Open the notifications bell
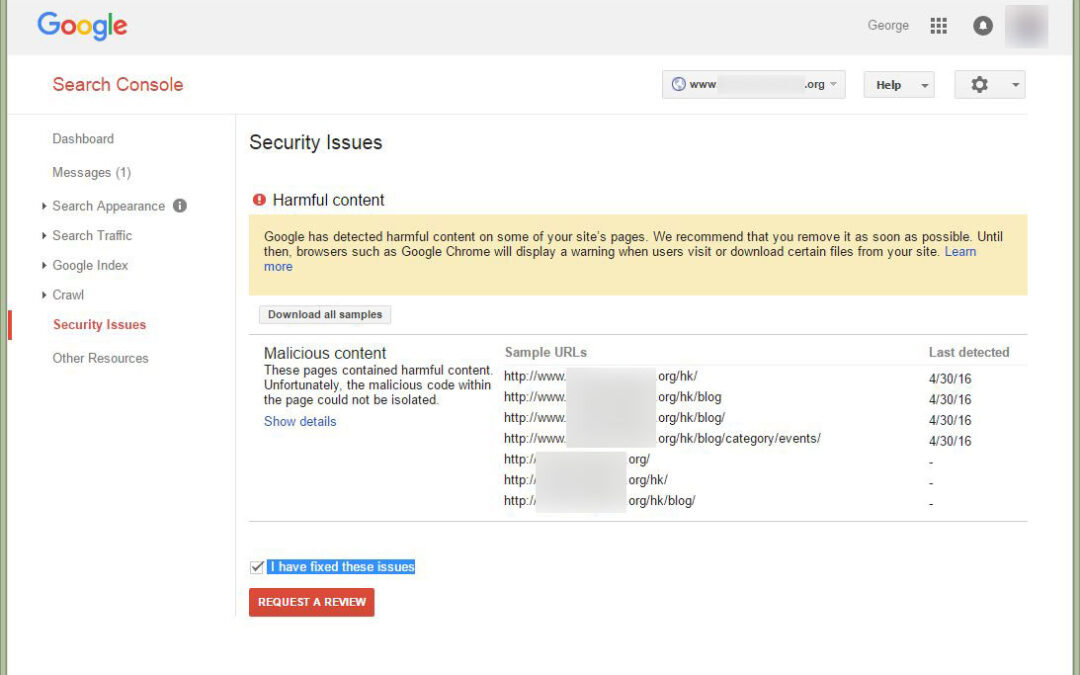 983,25
